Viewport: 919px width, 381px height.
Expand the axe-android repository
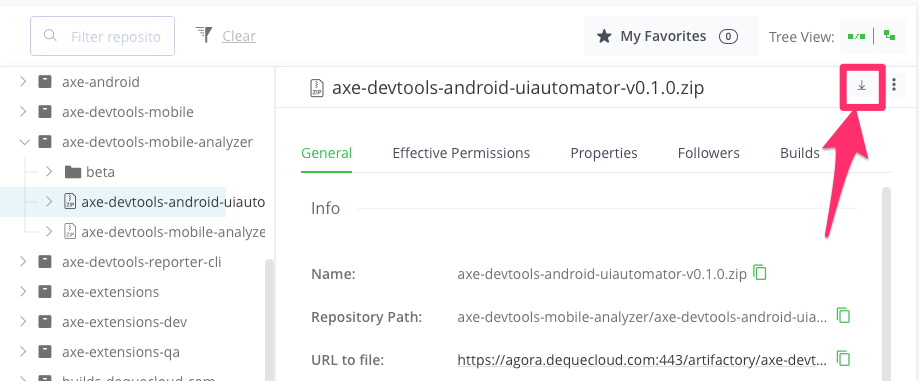[x=23, y=81]
